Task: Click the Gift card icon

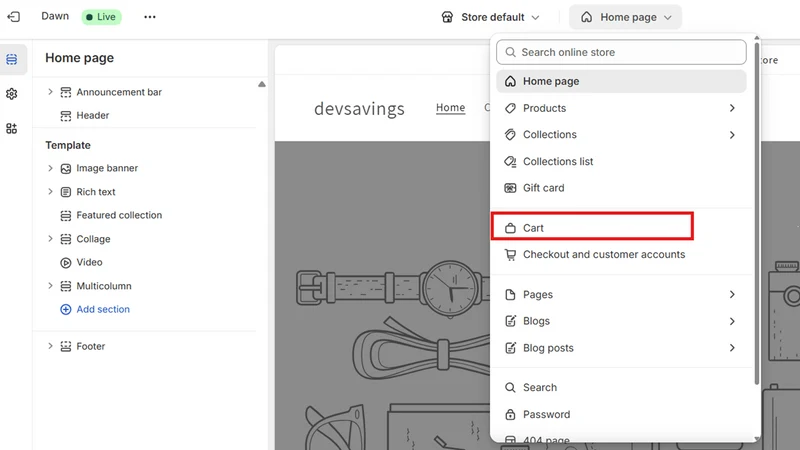Action: [510, 188]
